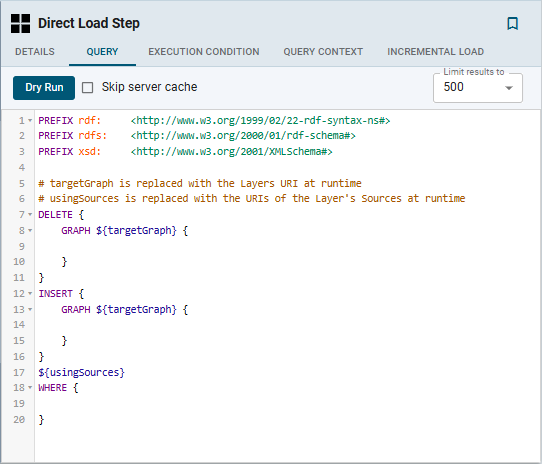Enable the Skip server cache checkbox
Image resolution: width=542 pixels, height=464 pixels.
[87, 87]
